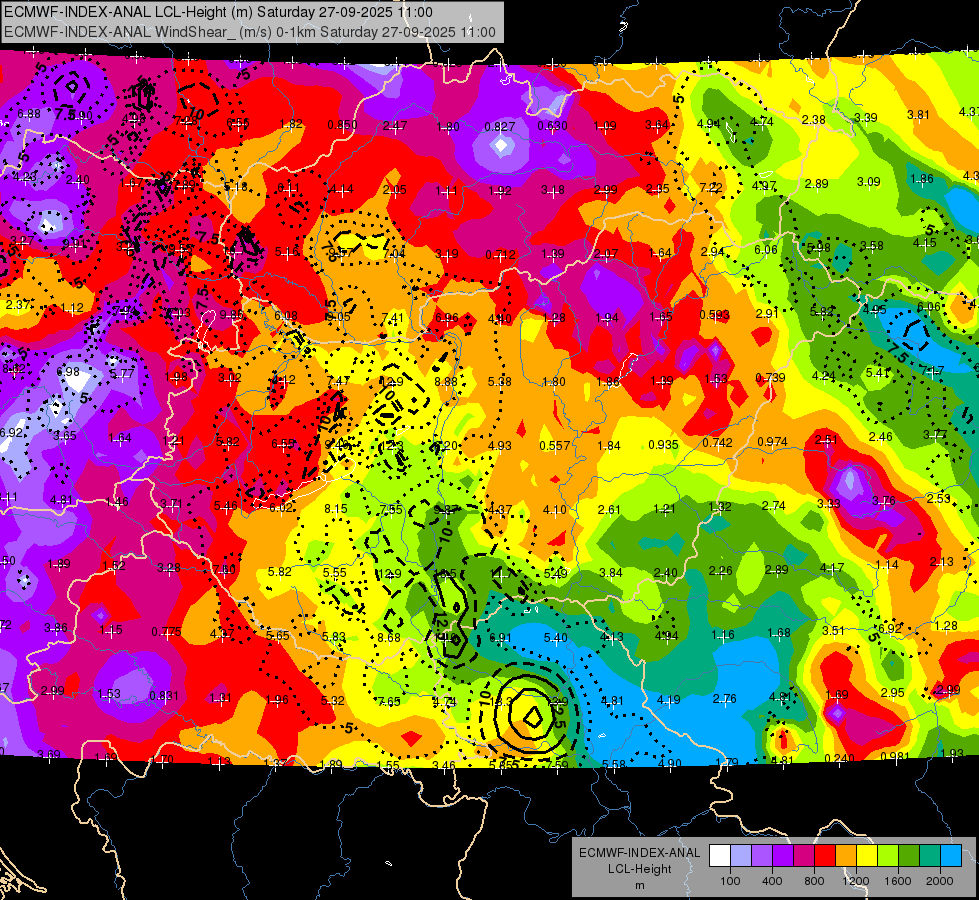The image size is (979, 900).
Task: Click the legend tick label 800
Action: [814, 881]
